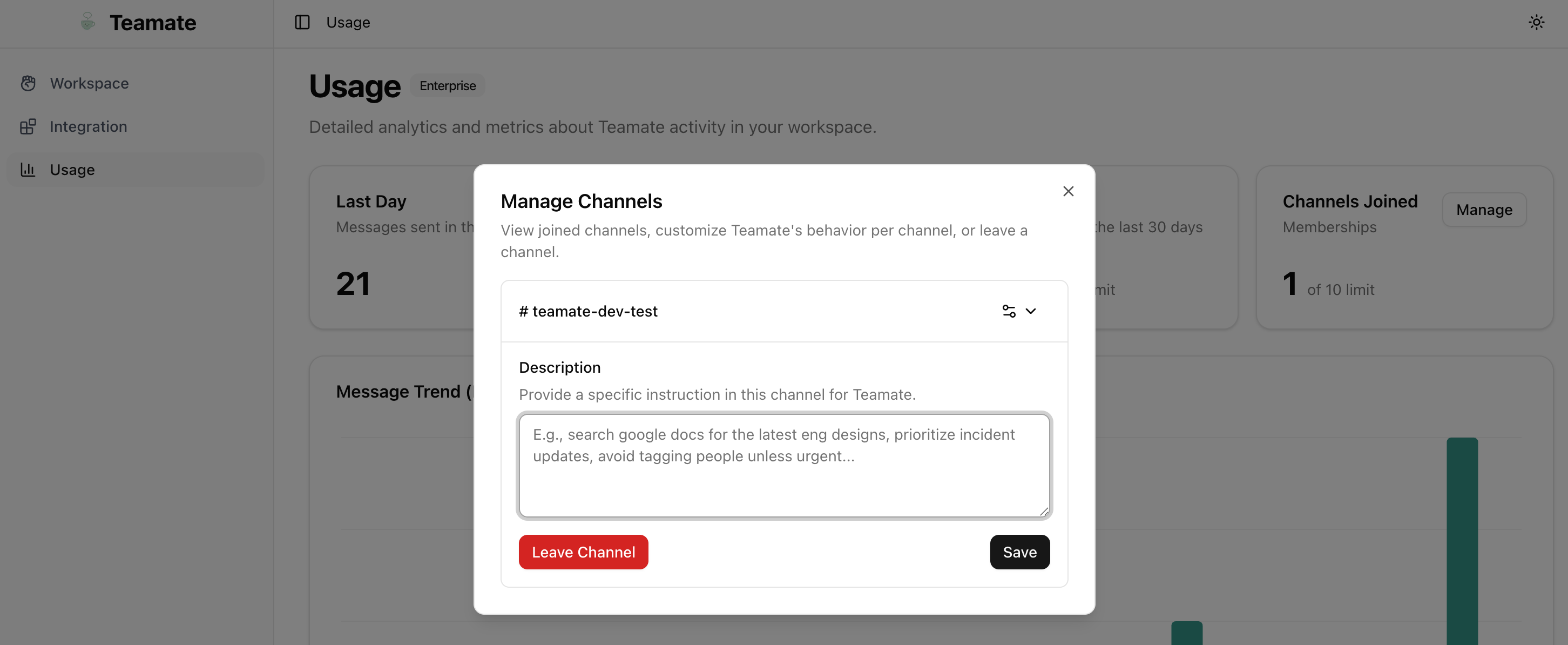Save the channel description
The height and width of the screenshot is (645, 1568).
(1019, 552)
